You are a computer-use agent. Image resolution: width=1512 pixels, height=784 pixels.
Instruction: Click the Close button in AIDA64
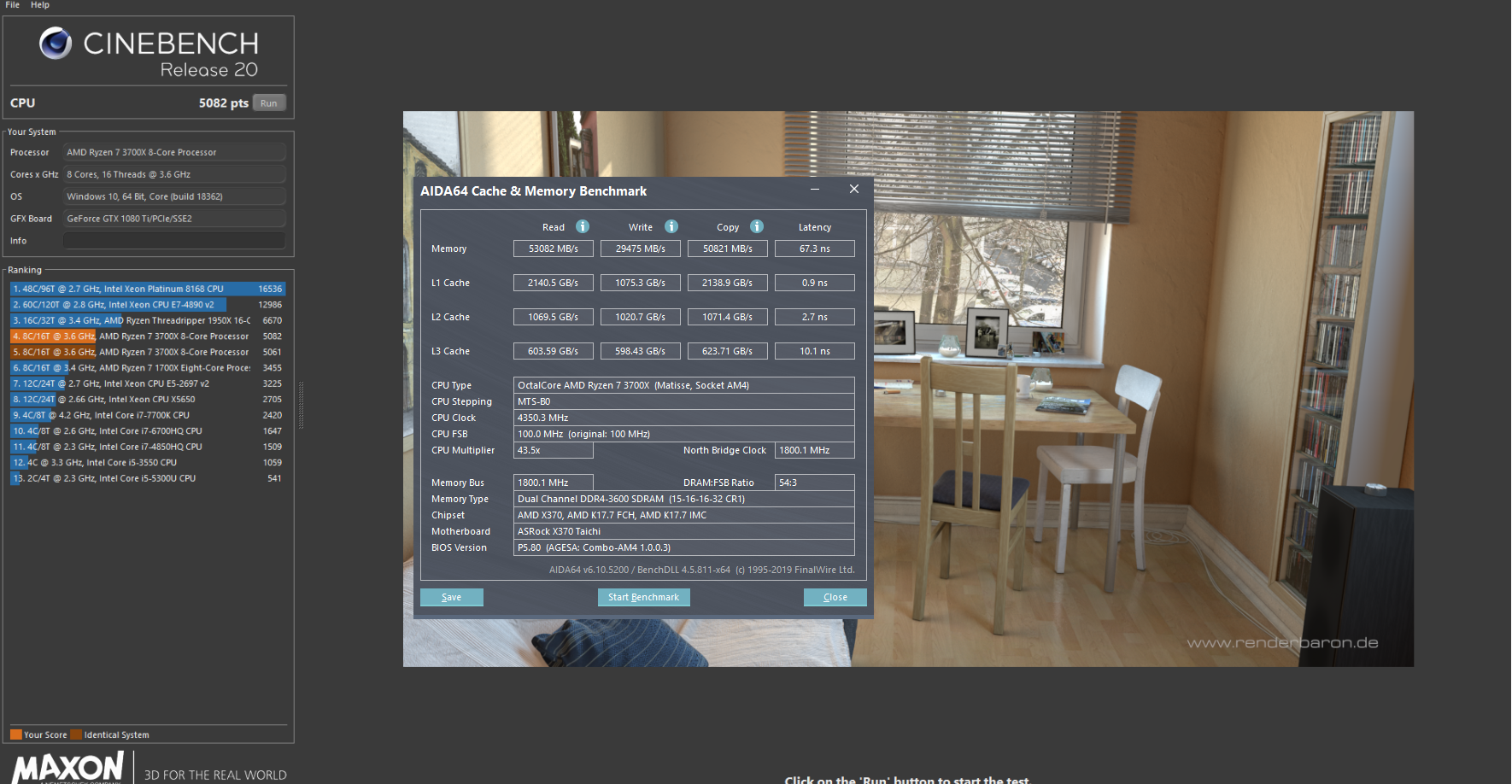[835, 597]
